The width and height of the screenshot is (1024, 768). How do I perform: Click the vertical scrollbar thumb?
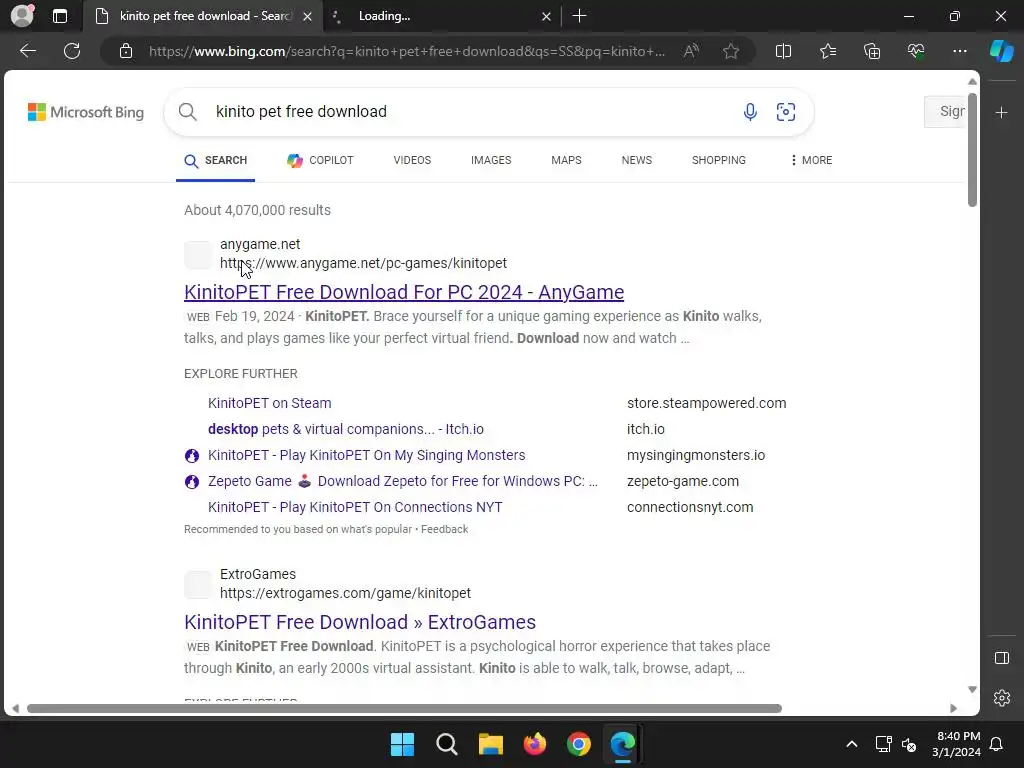tap(972, 150)
